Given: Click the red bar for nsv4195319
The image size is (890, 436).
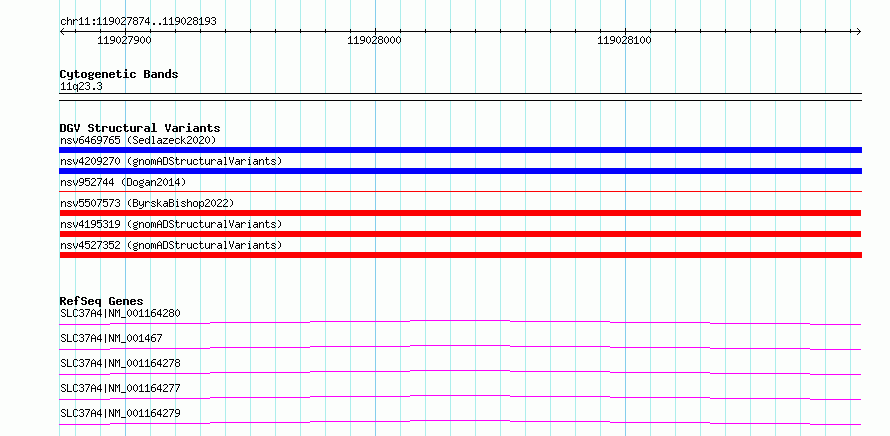Looking at the screenshot, I should point(460,234).
